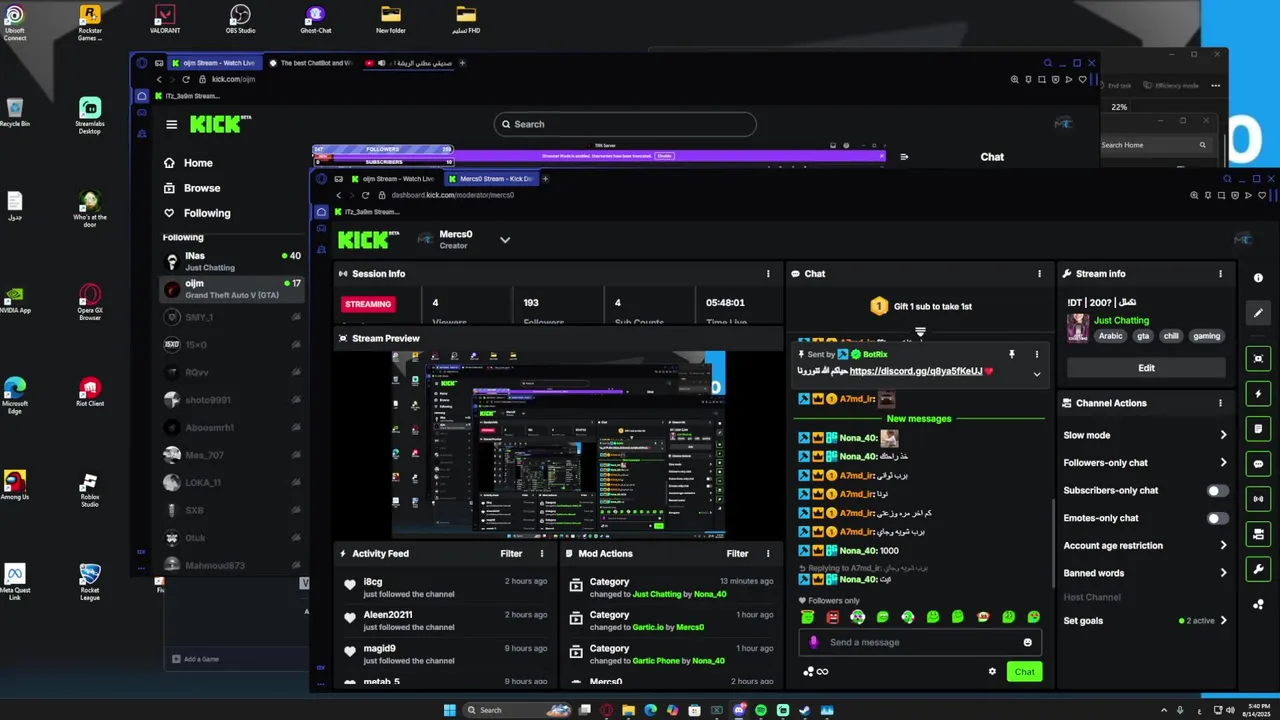Open oijm channel in Following list
This screenshot has width=1280, height=720.
click(x=232, y=289)
